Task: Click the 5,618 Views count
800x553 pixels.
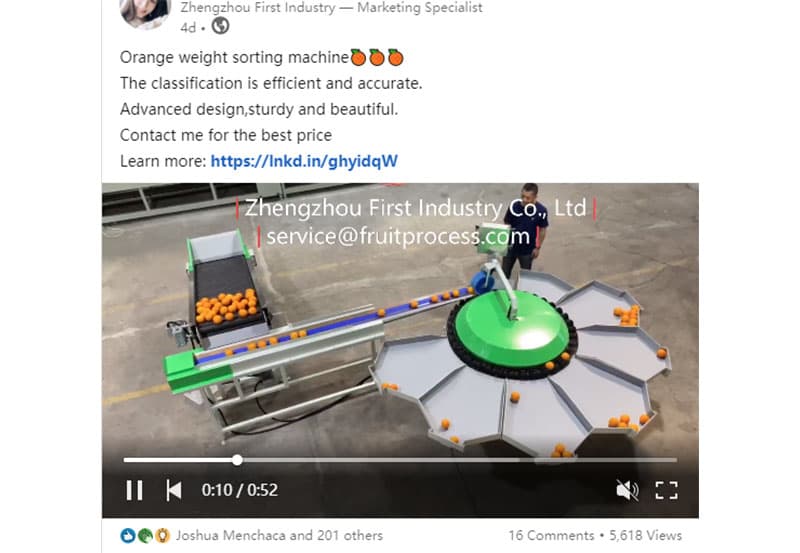Action: [645, 535]
